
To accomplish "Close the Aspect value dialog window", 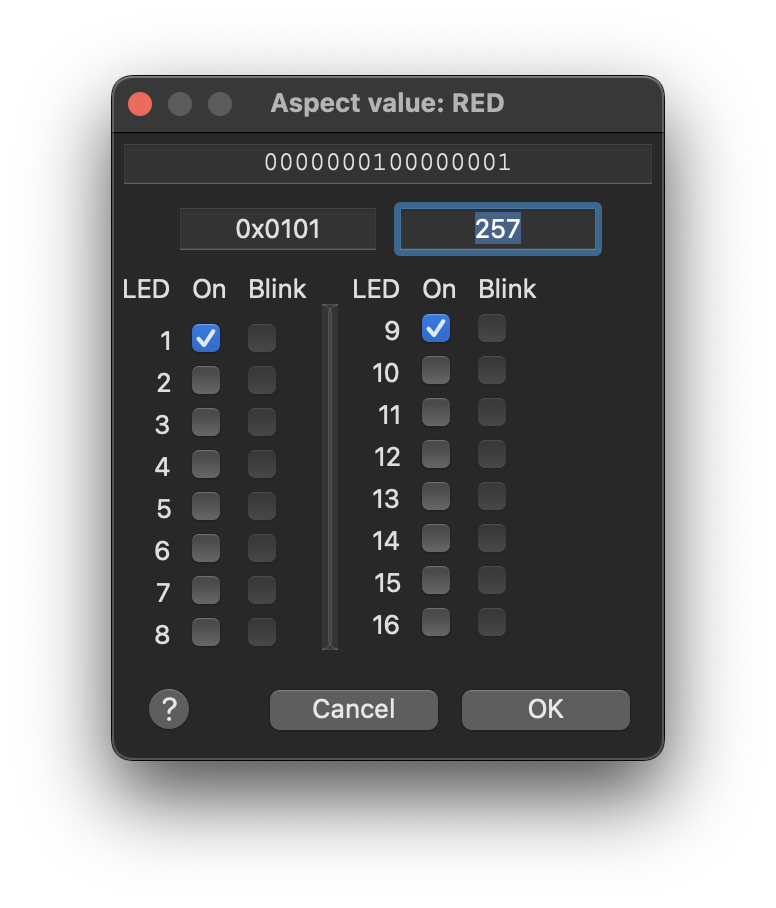I will [x=140, y=104].
